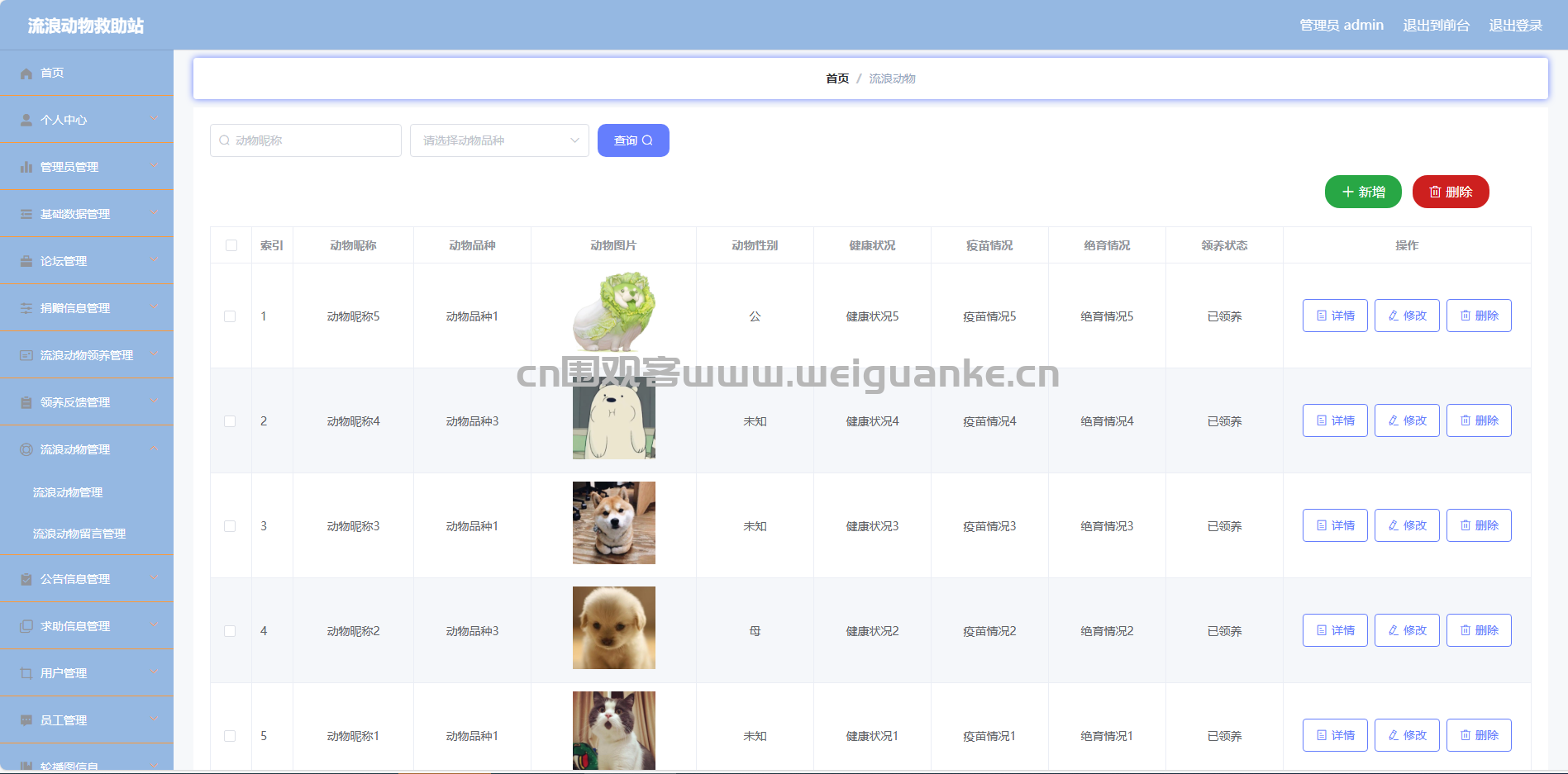Image resolution: width=1568 pixels, height=774 pixels.
Task: Click 删除 for 动物昵称5
Action: click(1479, 316)
